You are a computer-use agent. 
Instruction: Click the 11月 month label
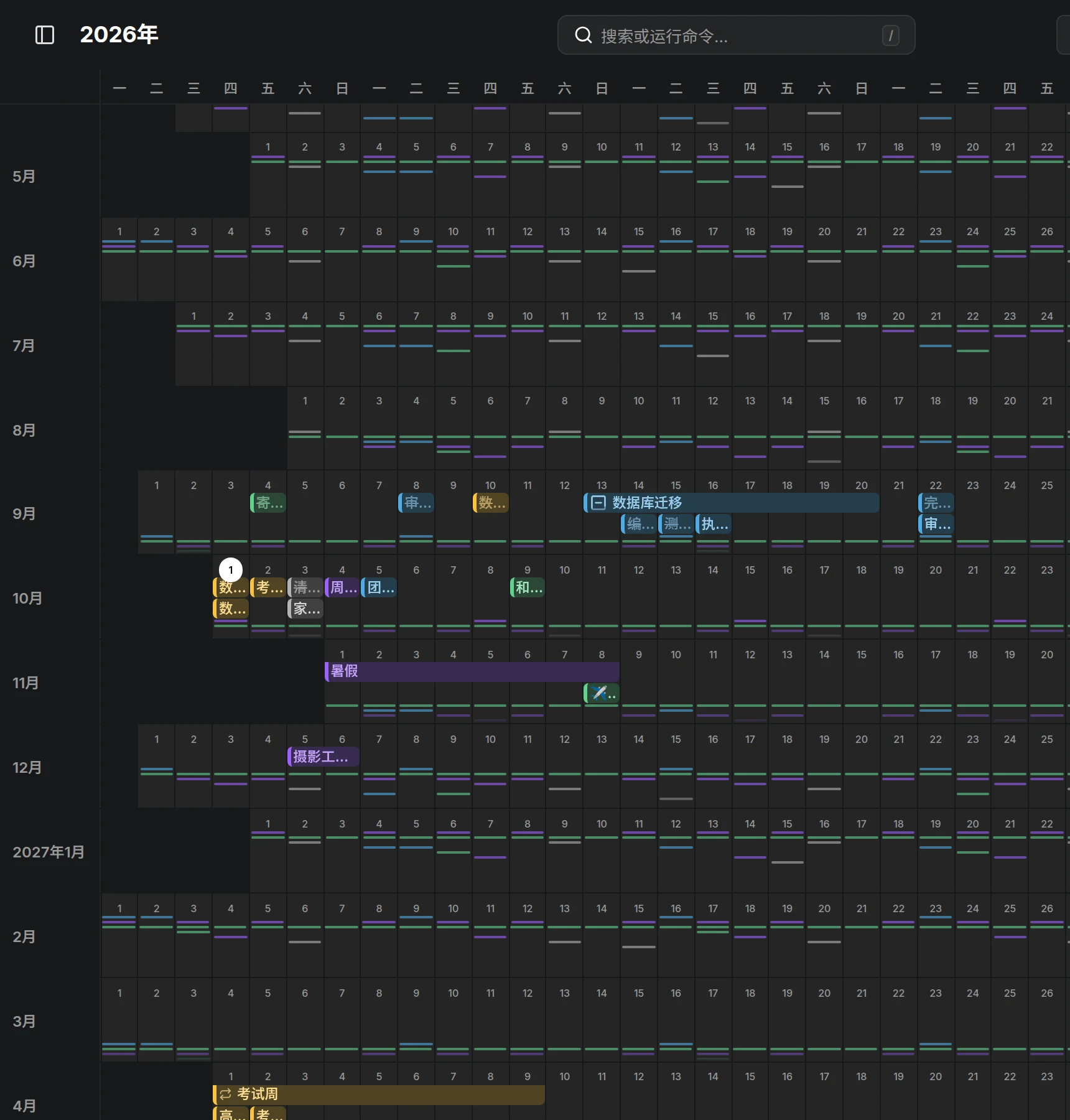pyautogui.click(x=26, y=683)
